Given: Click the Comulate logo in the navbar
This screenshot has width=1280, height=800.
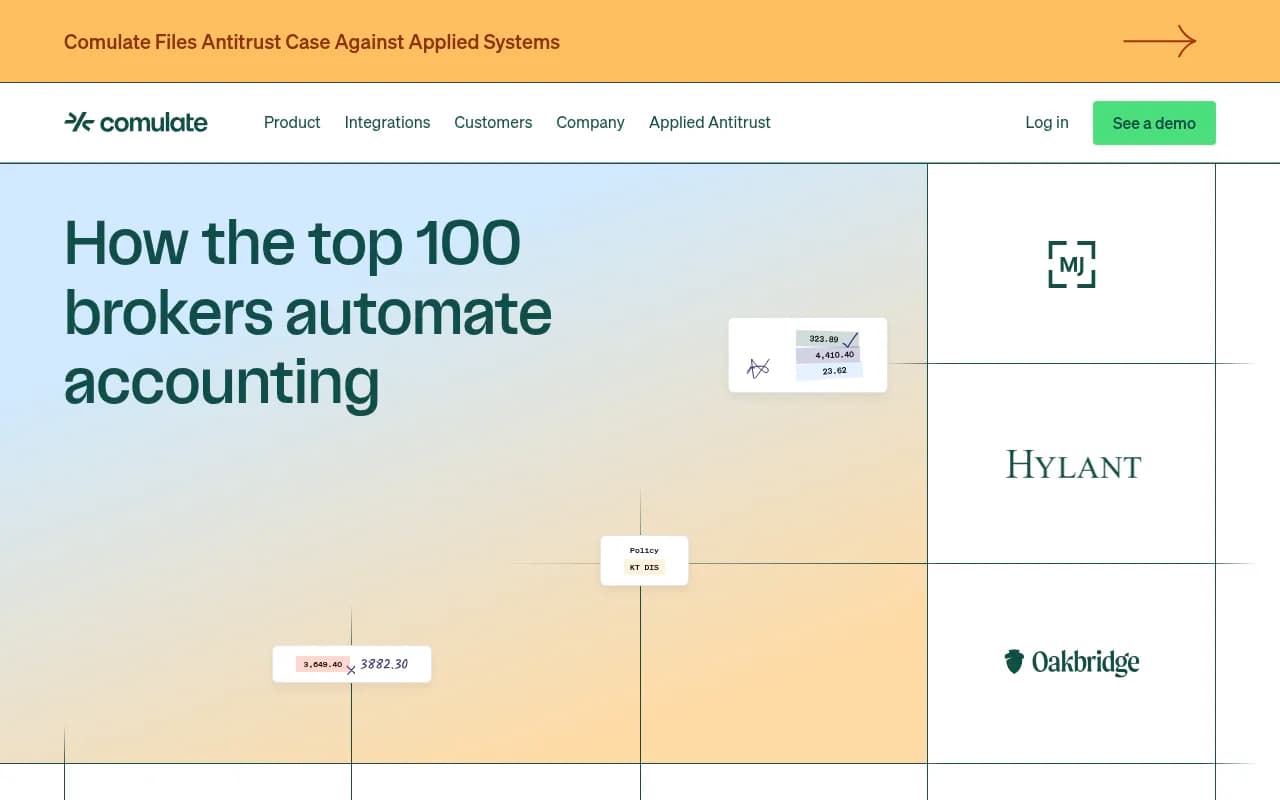Looking at the screenshot, I should [x=136, y=122].
